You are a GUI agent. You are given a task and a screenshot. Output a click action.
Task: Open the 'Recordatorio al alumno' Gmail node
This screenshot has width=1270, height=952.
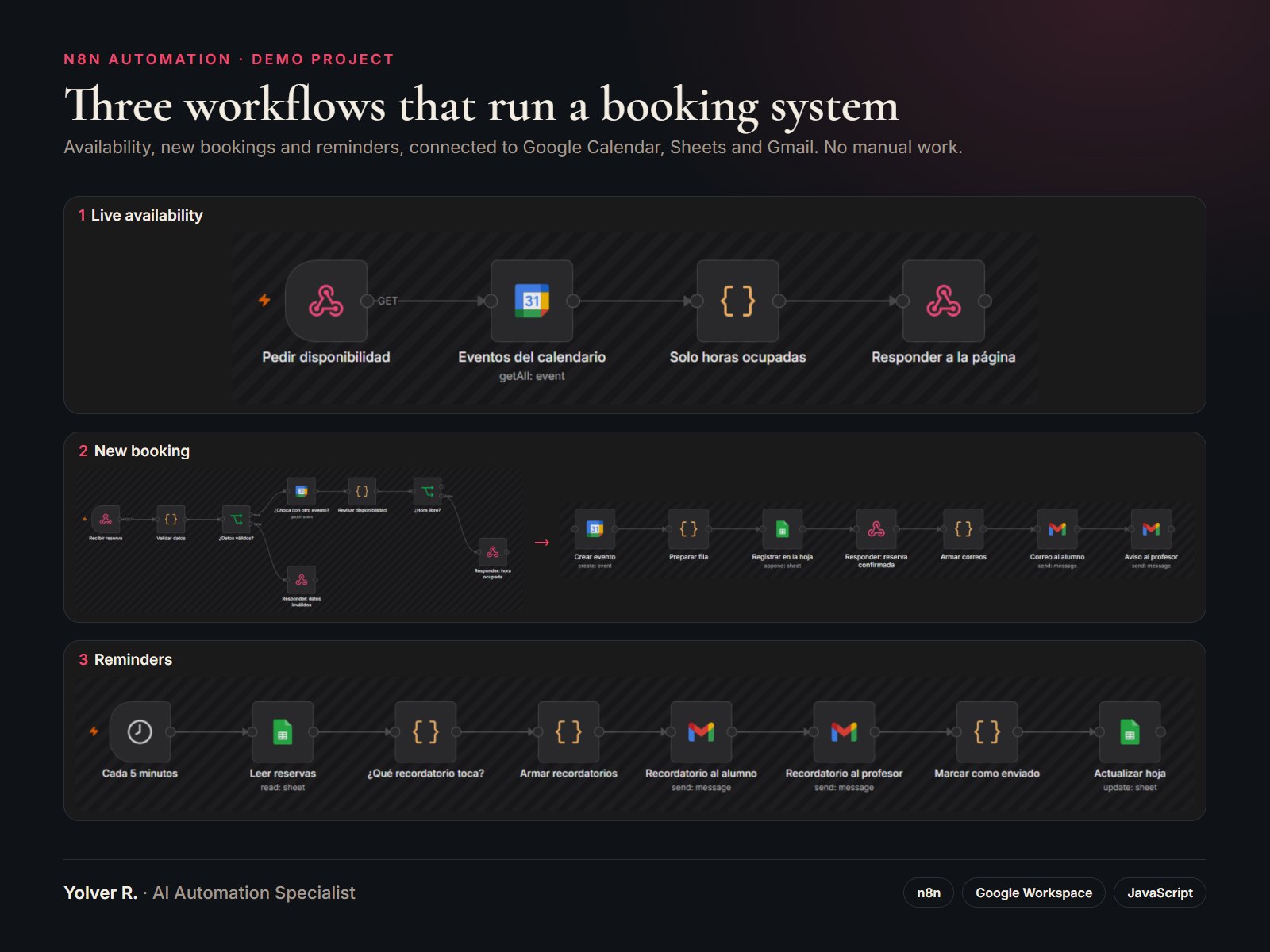701,731
